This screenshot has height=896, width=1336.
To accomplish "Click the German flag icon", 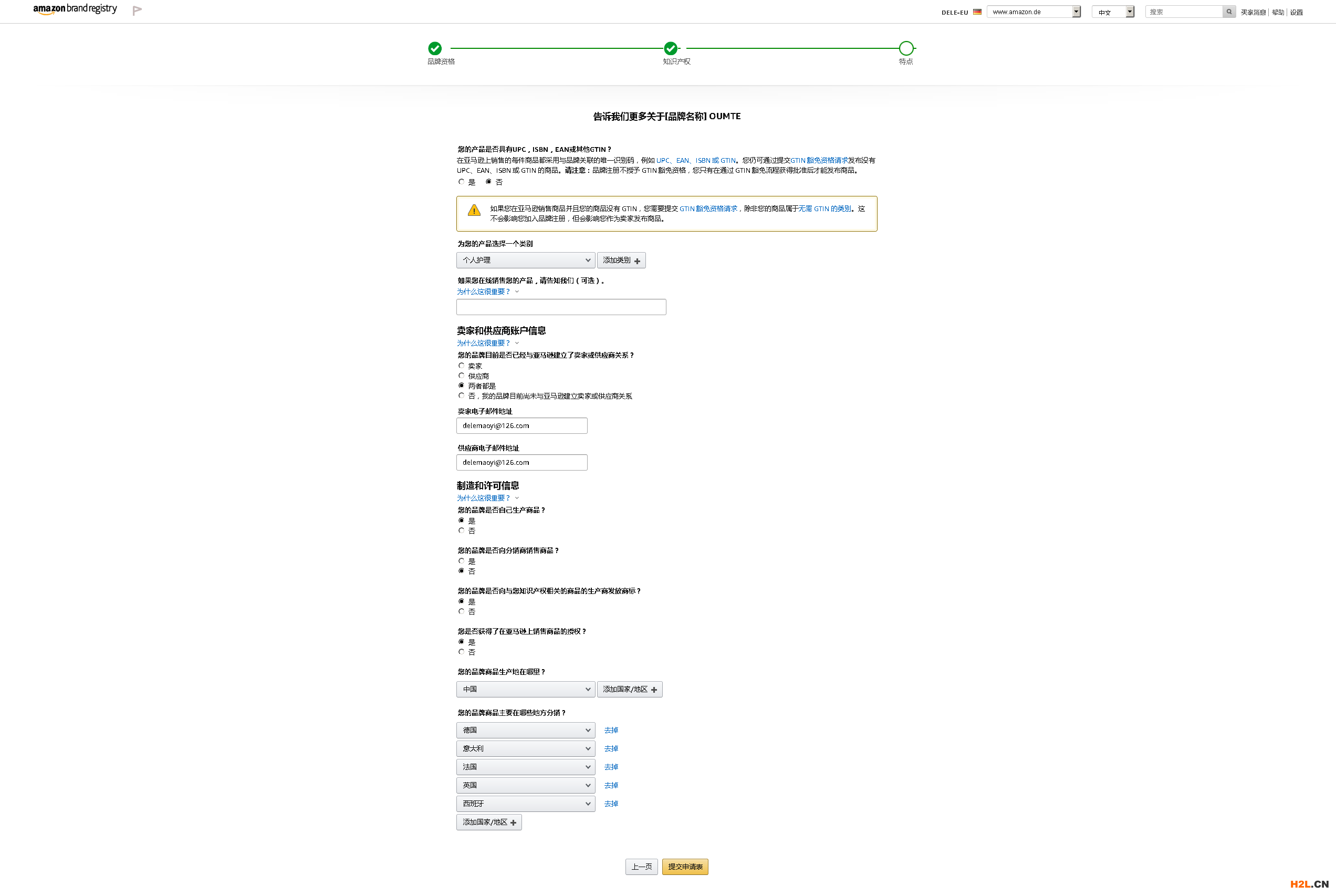I will tap(977, 12).
